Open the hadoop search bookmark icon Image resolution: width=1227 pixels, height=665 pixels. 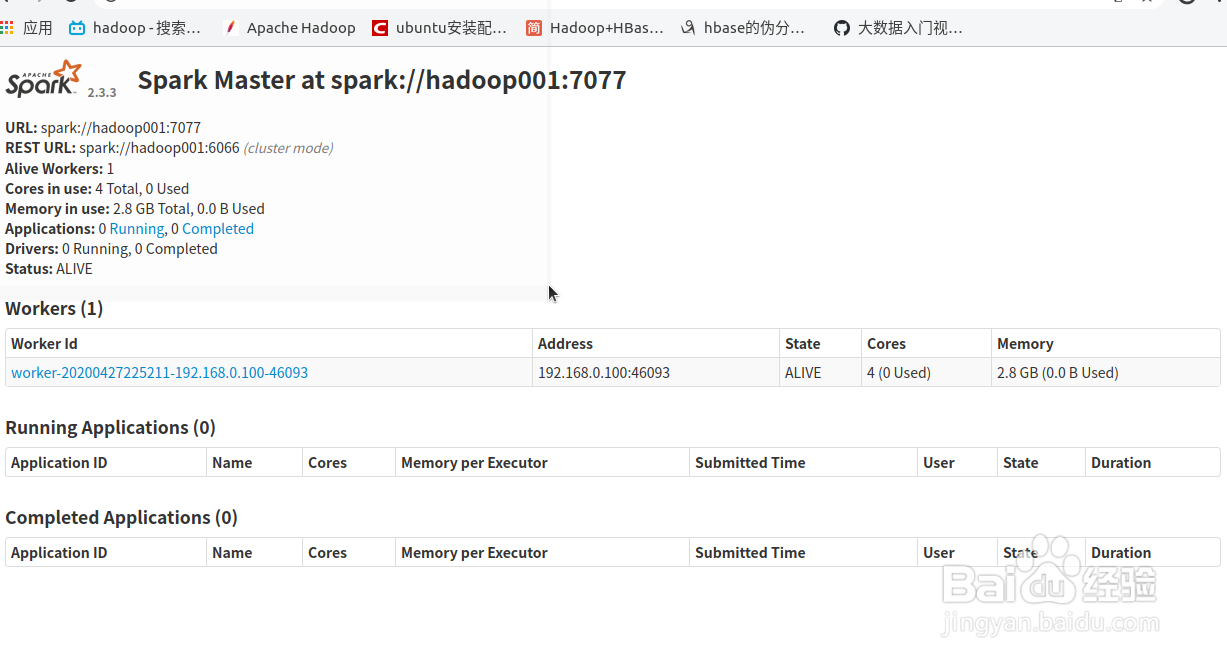click(77, 28)
